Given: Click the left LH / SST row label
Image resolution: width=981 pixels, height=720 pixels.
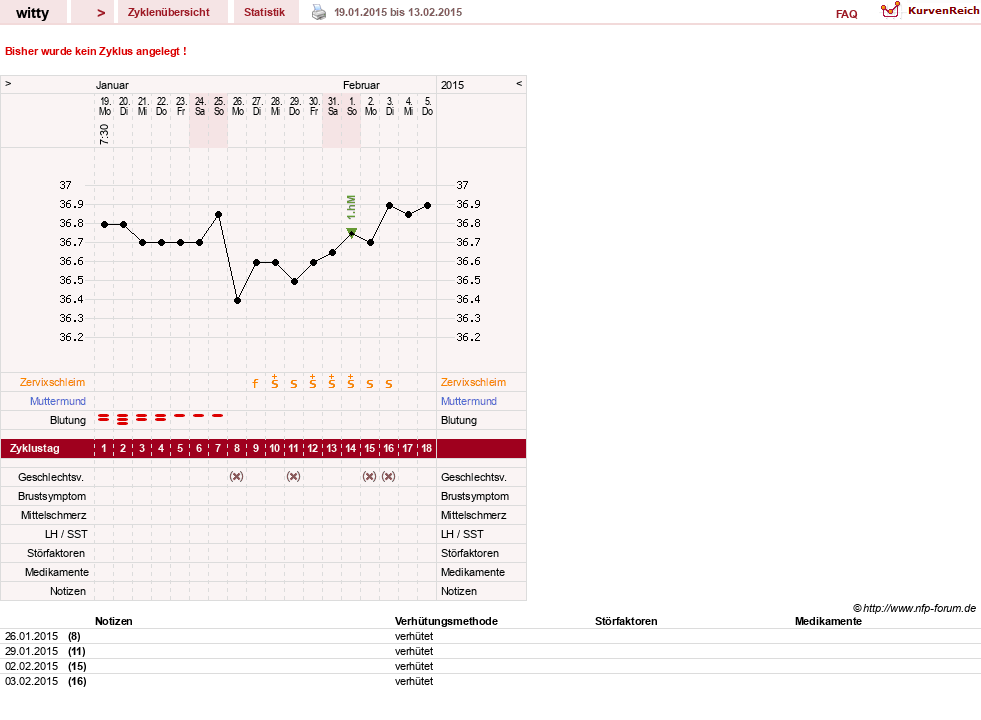Looking at the screenshot, I should click(x=66, y=534).
